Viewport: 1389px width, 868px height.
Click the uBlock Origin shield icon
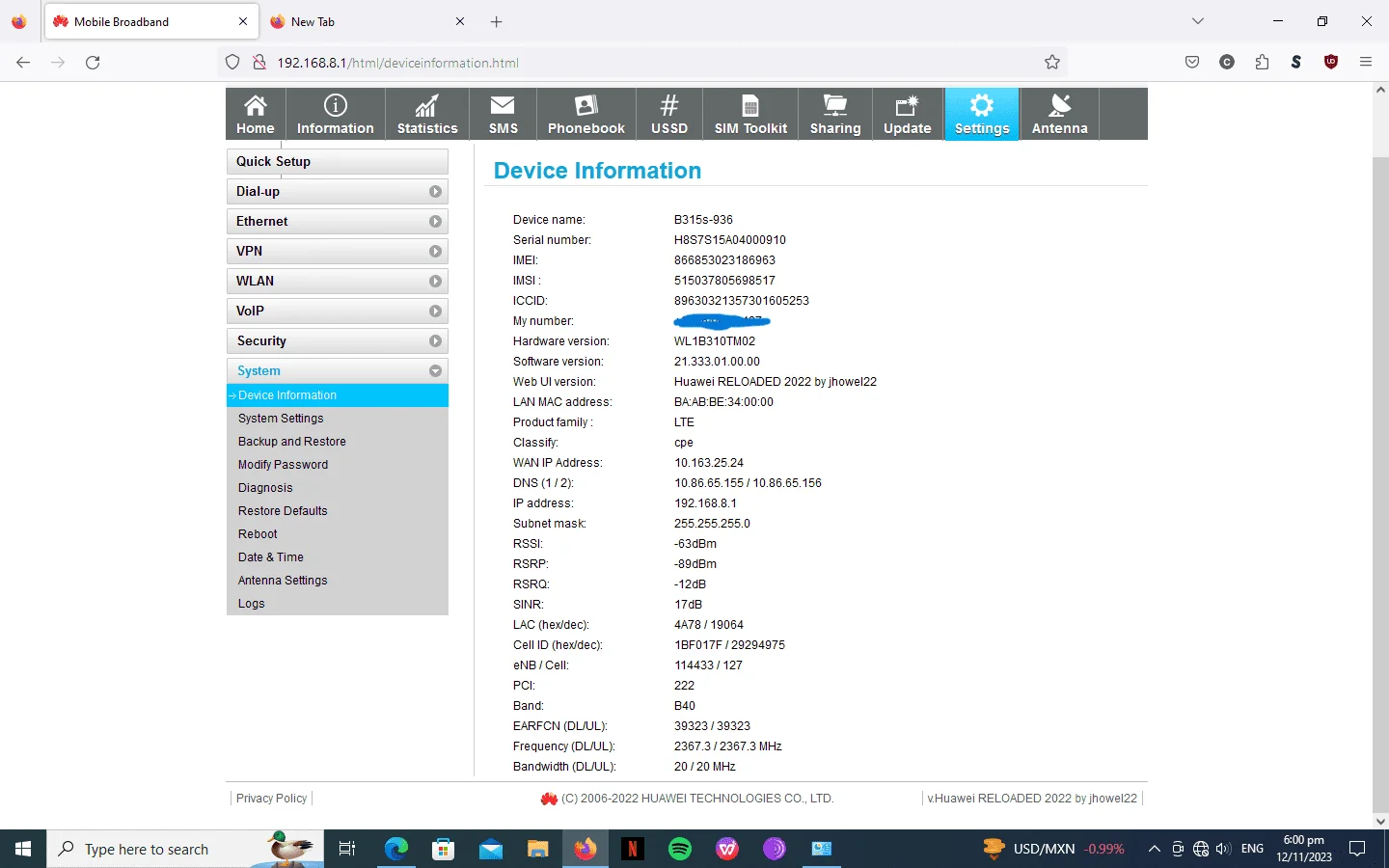[1331, 63]
